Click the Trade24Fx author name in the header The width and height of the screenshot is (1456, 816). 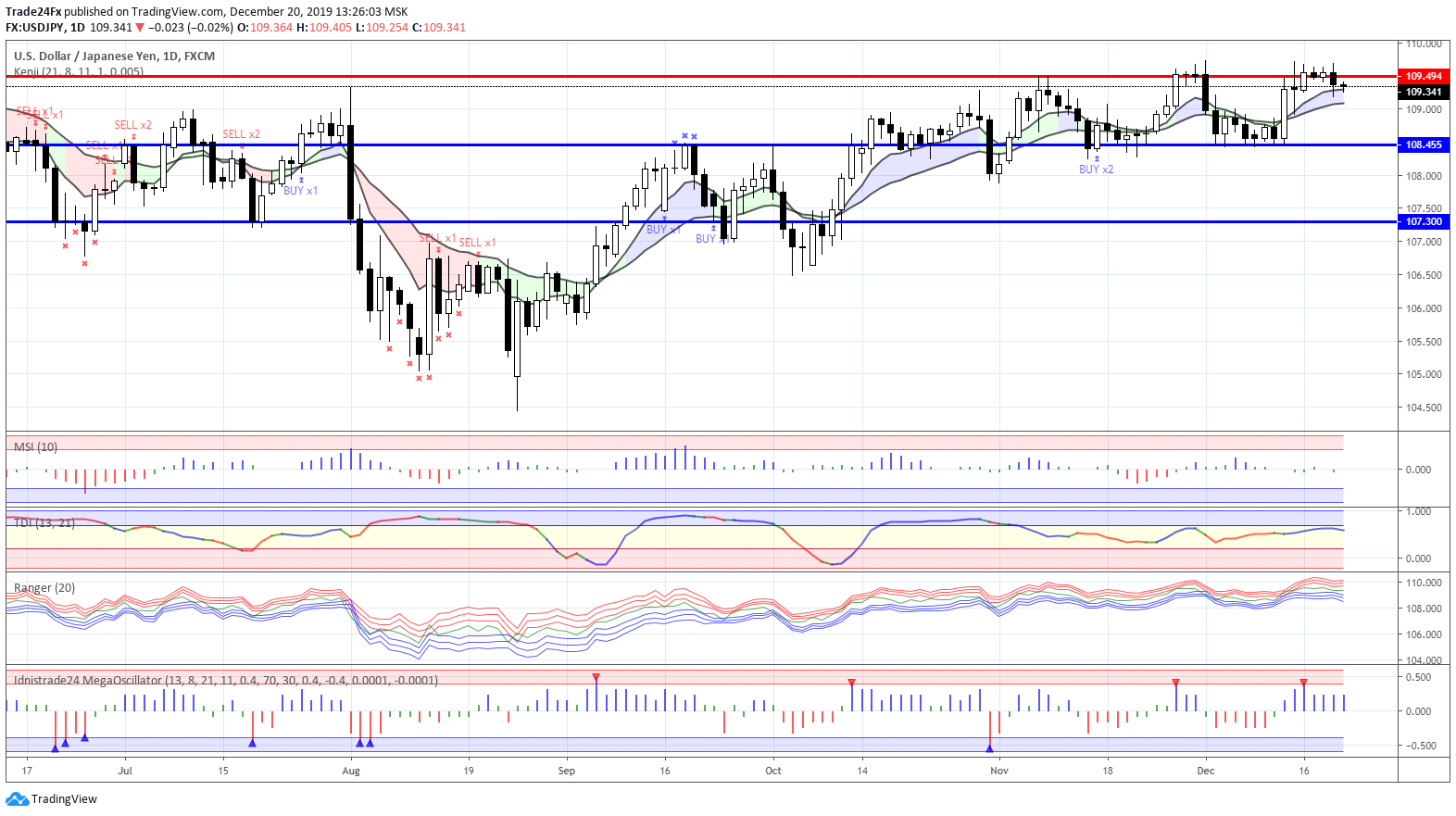click(x=33, y=12)
